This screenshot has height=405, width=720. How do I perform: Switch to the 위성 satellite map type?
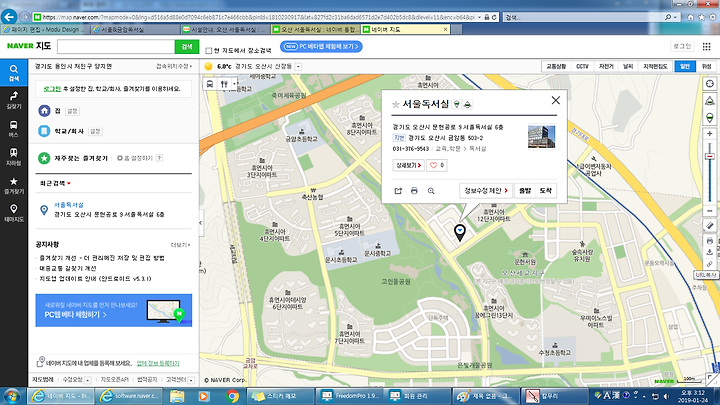click(707, 67)
